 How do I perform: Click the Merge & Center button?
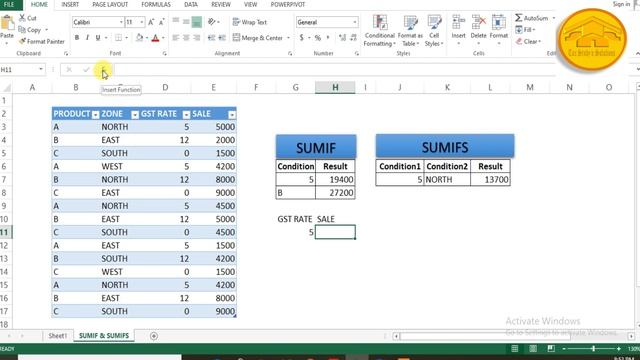pos(258,38)
